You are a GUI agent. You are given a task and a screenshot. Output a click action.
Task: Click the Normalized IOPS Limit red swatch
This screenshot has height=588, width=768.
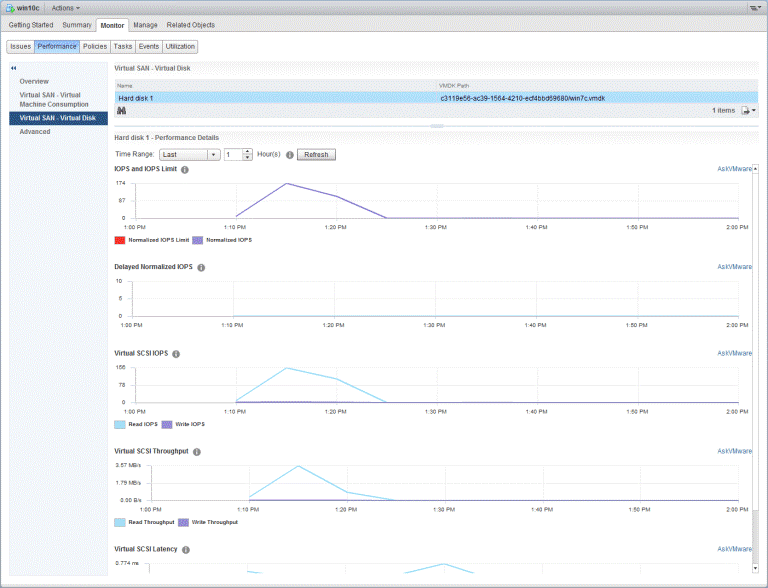[120, 240]
